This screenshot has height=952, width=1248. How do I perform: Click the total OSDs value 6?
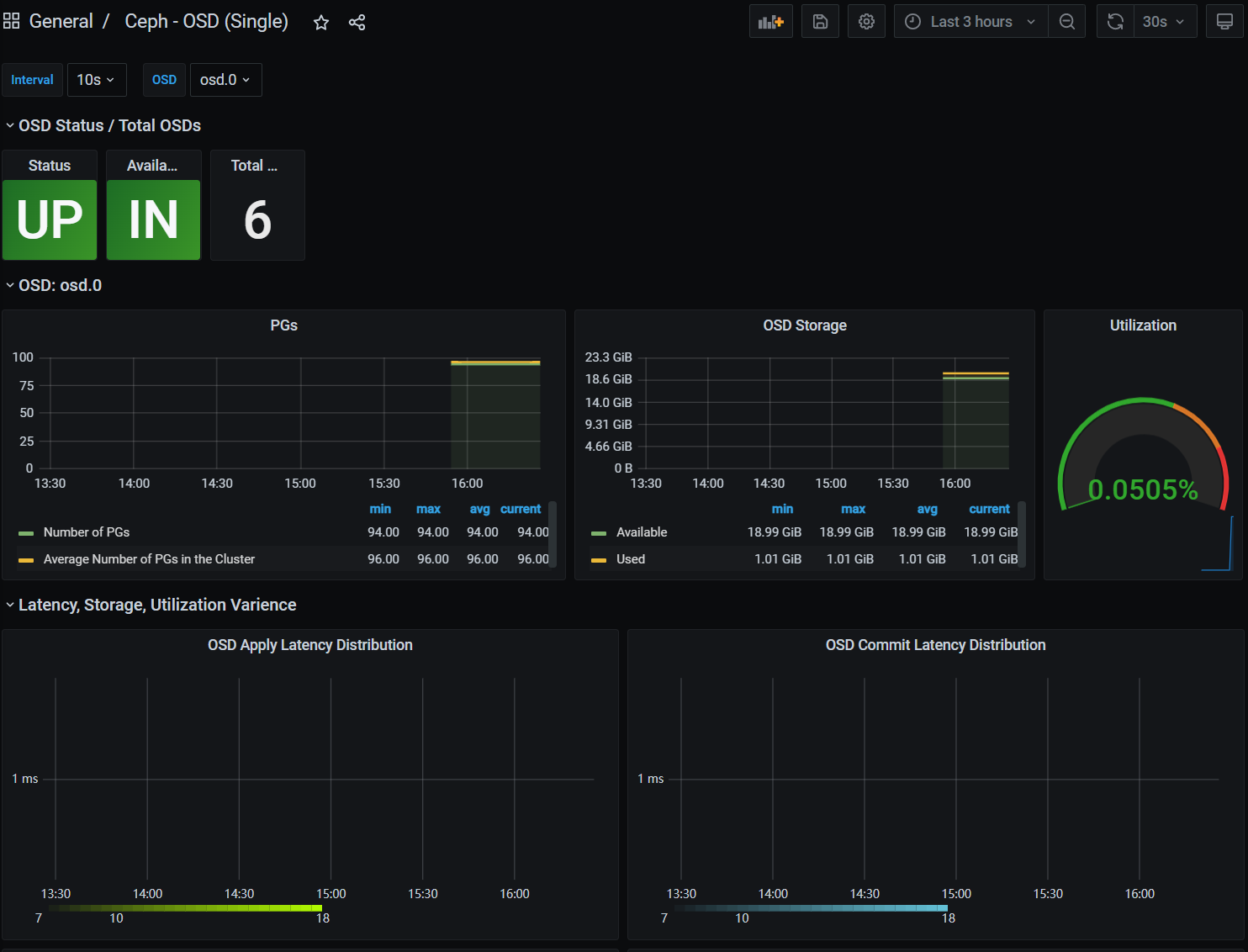[257, 219]
